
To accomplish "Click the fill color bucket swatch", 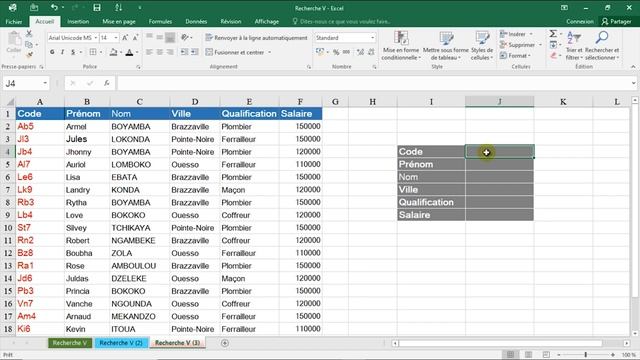I will pos(113,52).
